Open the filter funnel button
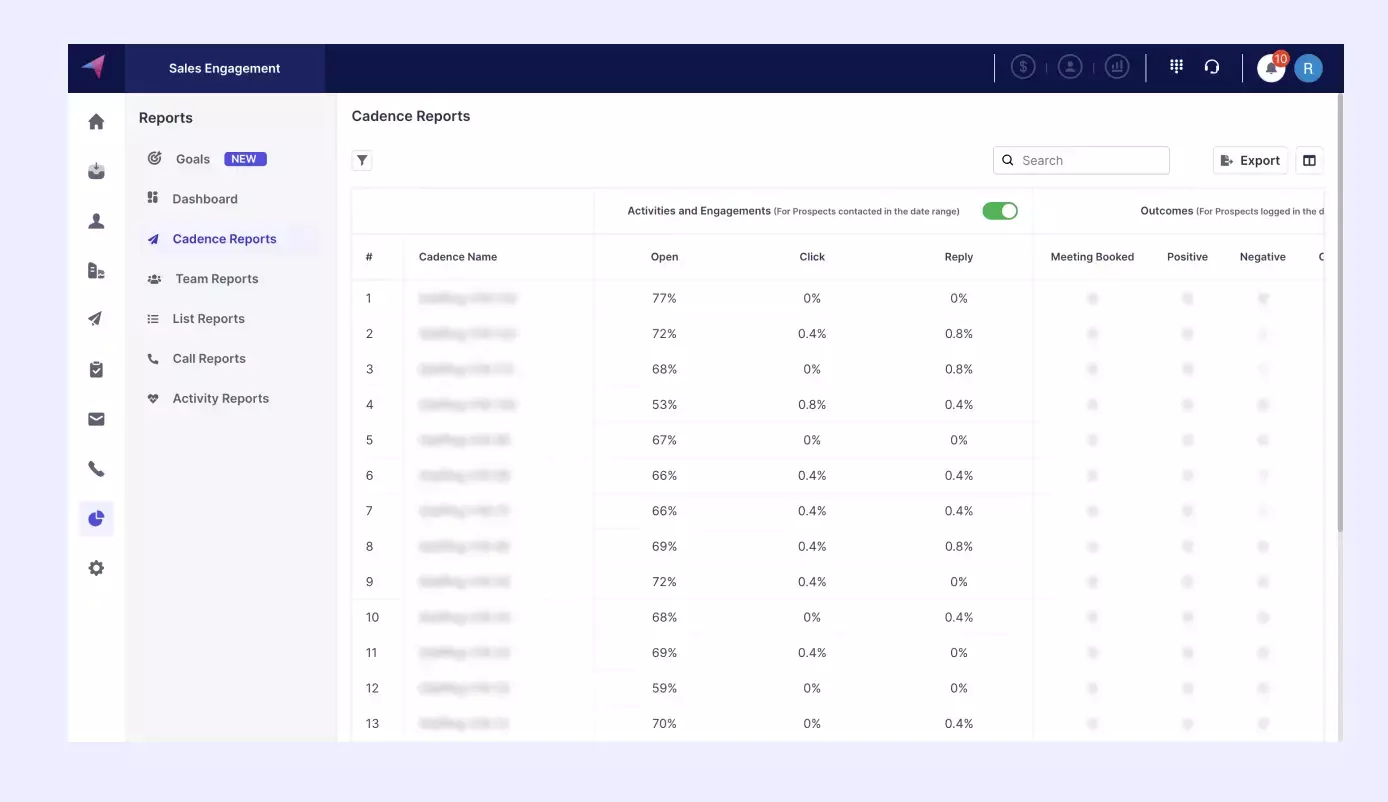Image resolution: width=1388 pixels, height=802 pixels. point(362,160)
